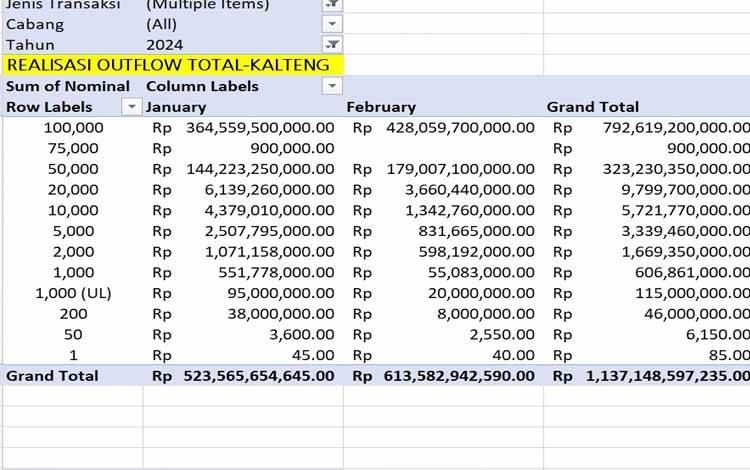Select the 10,000 row label

coord(73,210)
